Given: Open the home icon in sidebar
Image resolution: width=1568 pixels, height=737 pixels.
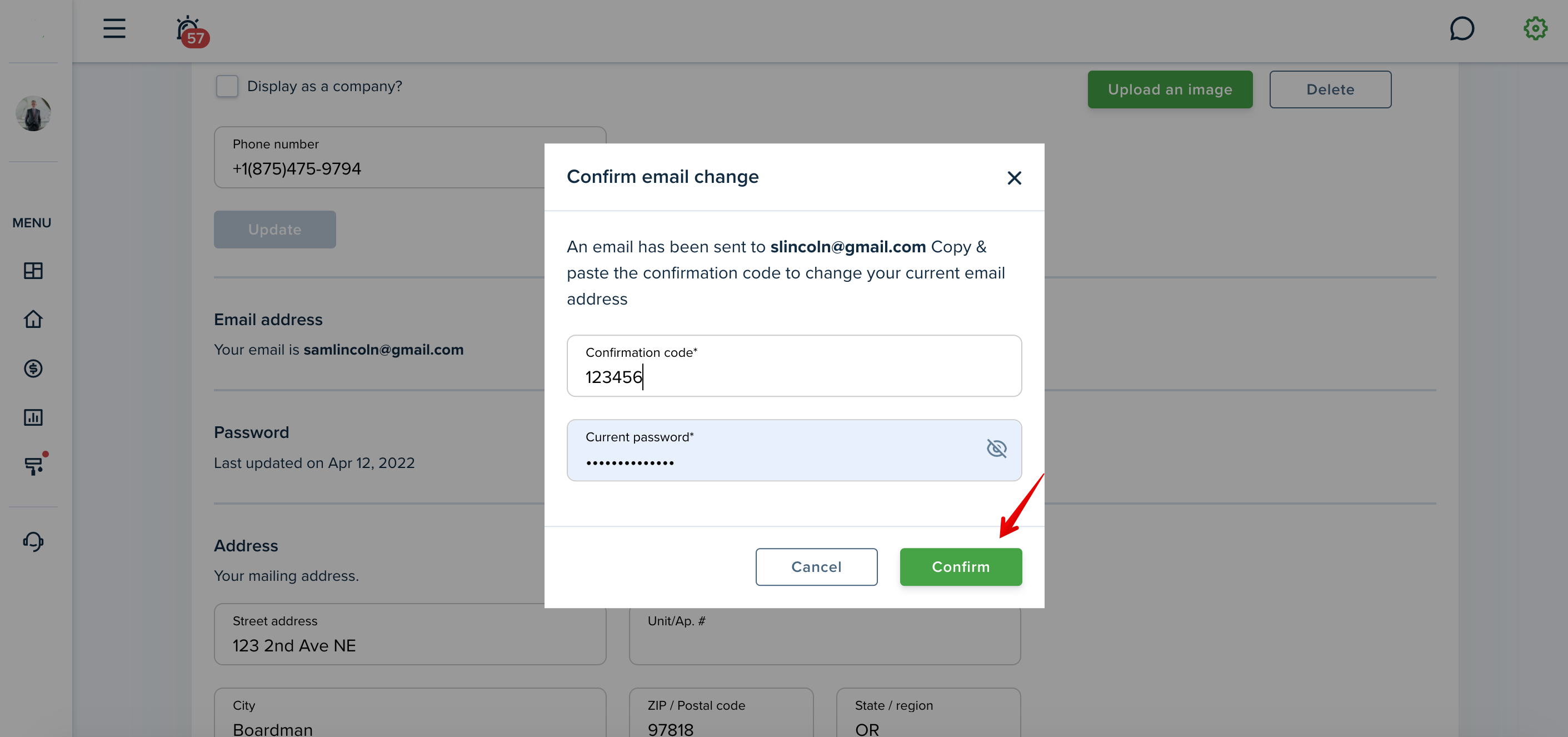Looking at the screenshot, I should click(x=33, y=319).
